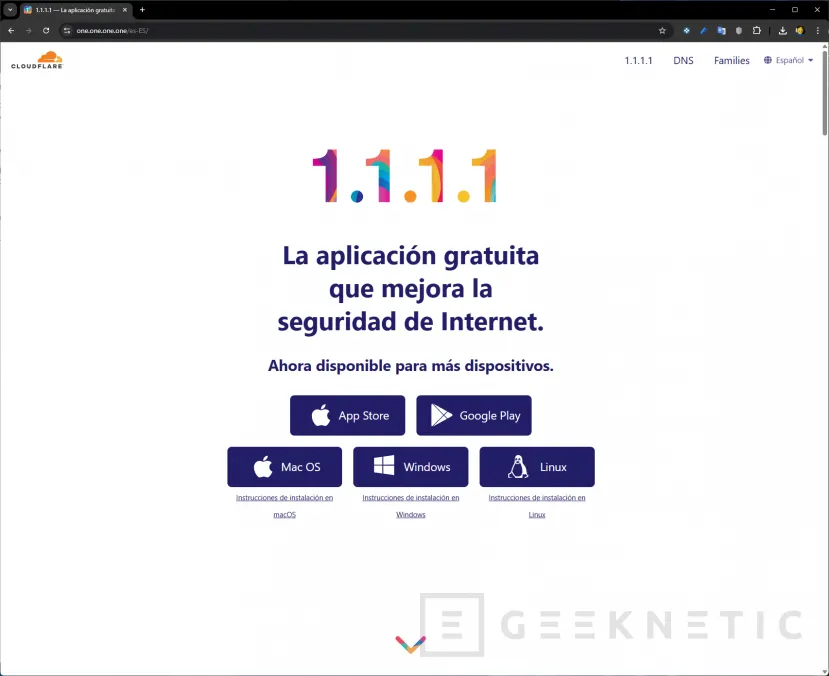Go back with the browser back arrow

(x=11, y=31)
